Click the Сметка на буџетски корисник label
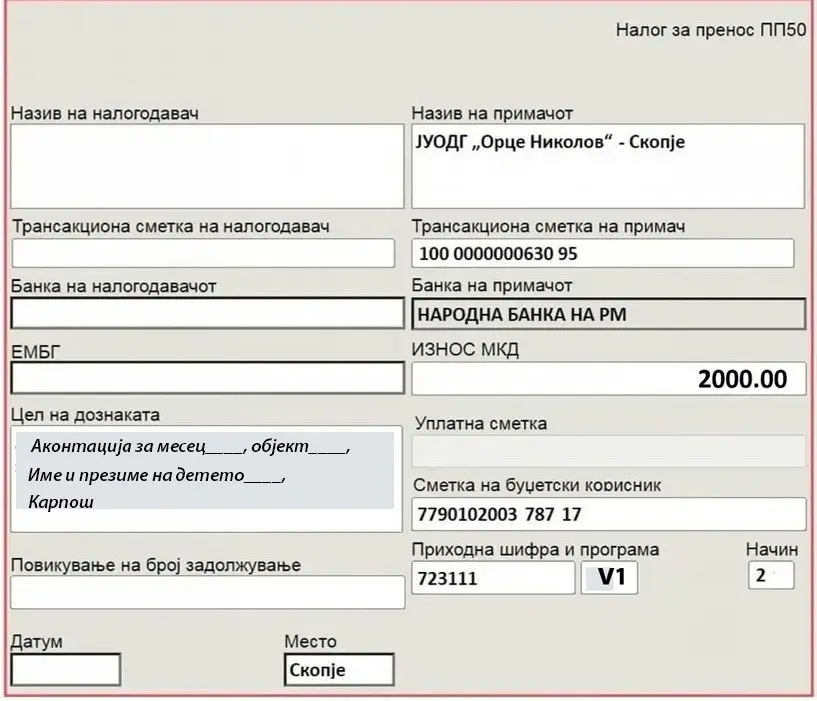817x701 pixels. (537, 485)
